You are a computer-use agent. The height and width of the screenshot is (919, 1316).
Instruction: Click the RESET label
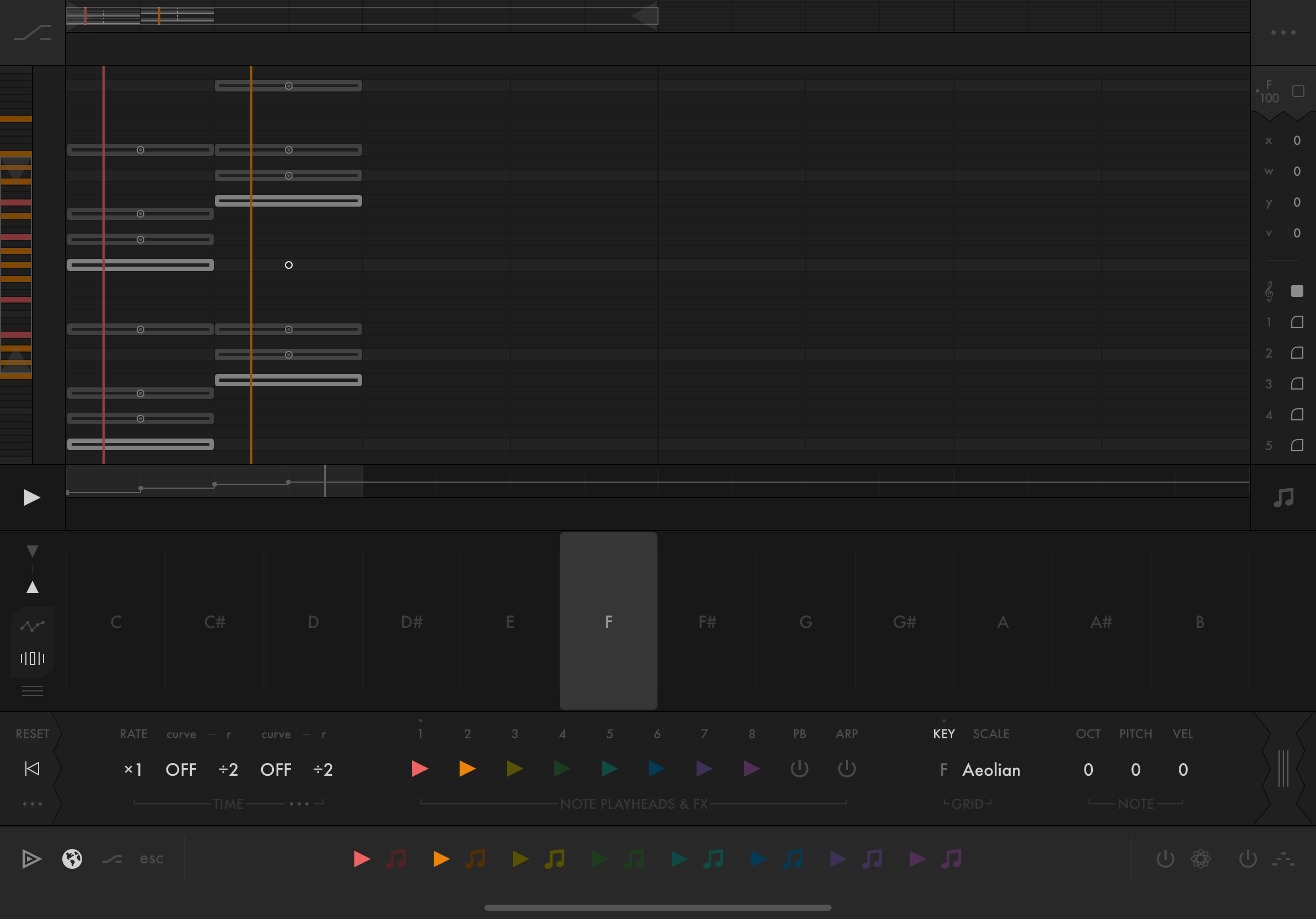coord(32,734)
